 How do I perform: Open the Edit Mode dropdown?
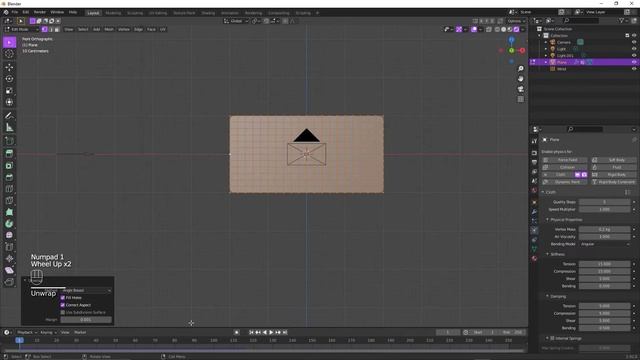click(x=21, y=29)
